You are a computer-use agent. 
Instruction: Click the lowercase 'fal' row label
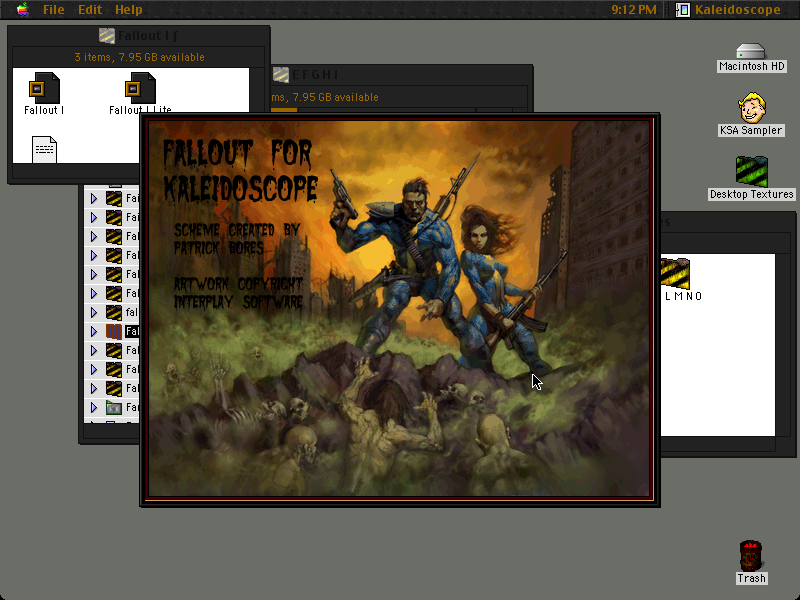[132, 312]
